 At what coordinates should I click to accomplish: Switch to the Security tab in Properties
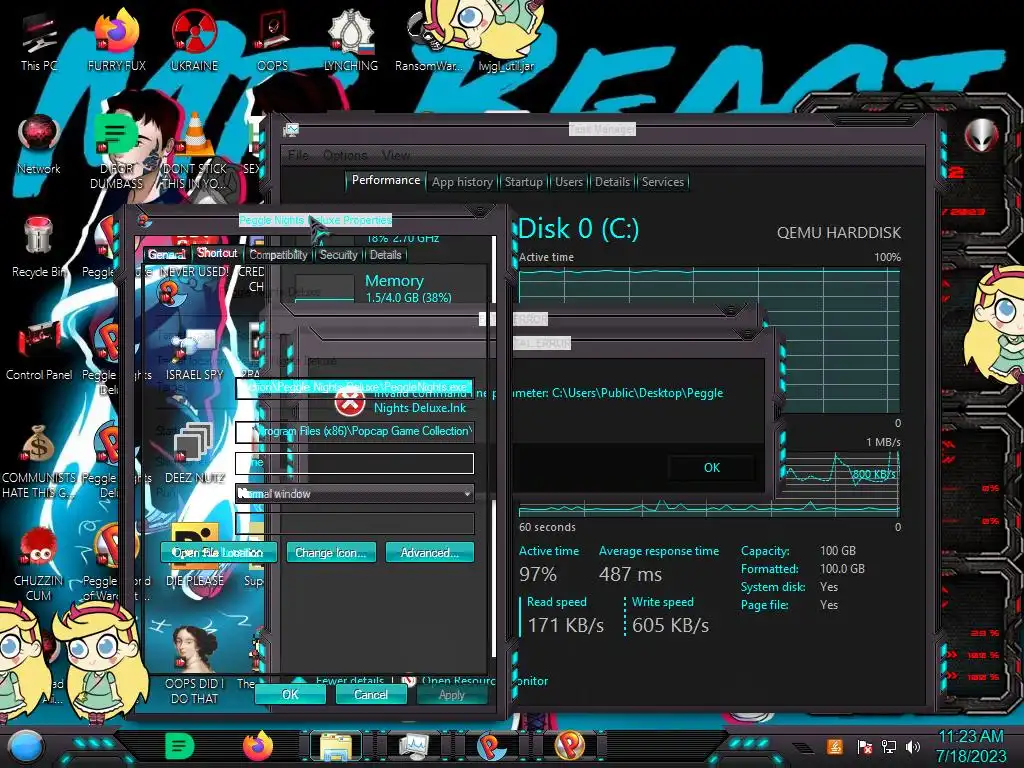338,255
